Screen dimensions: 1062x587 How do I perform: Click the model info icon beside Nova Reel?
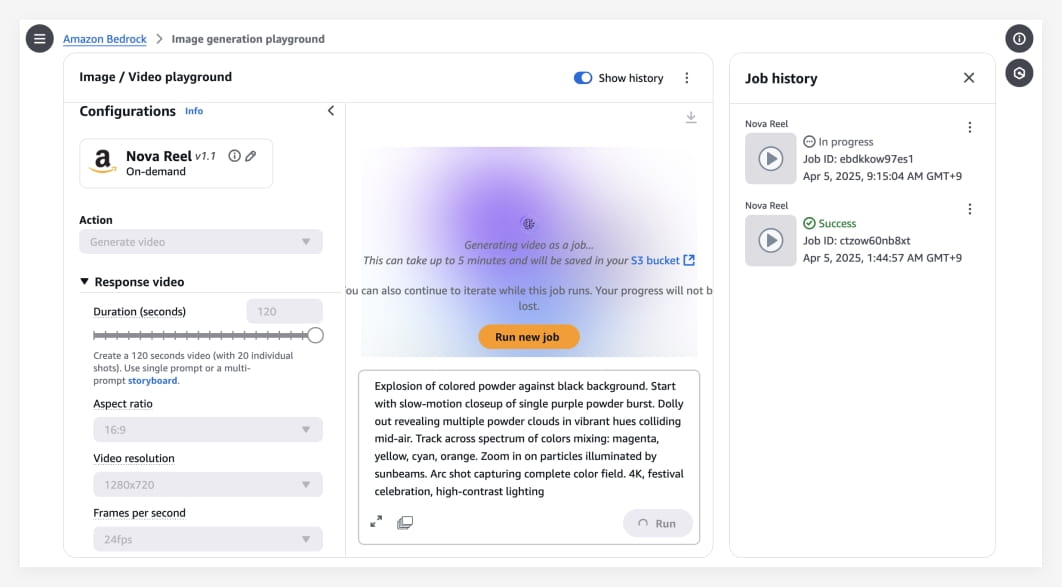[234, 156]
